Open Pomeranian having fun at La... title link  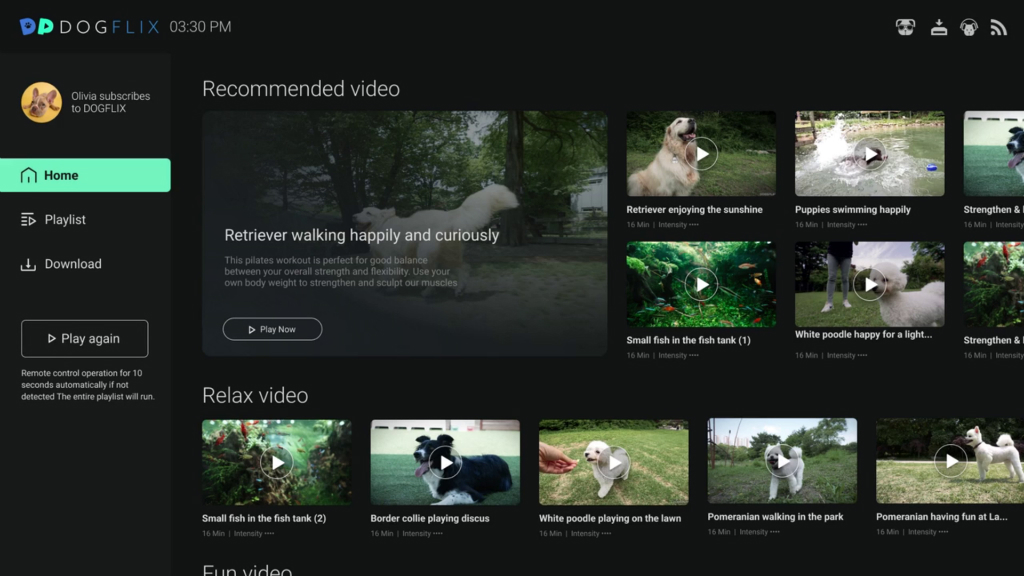click(941, 517)
